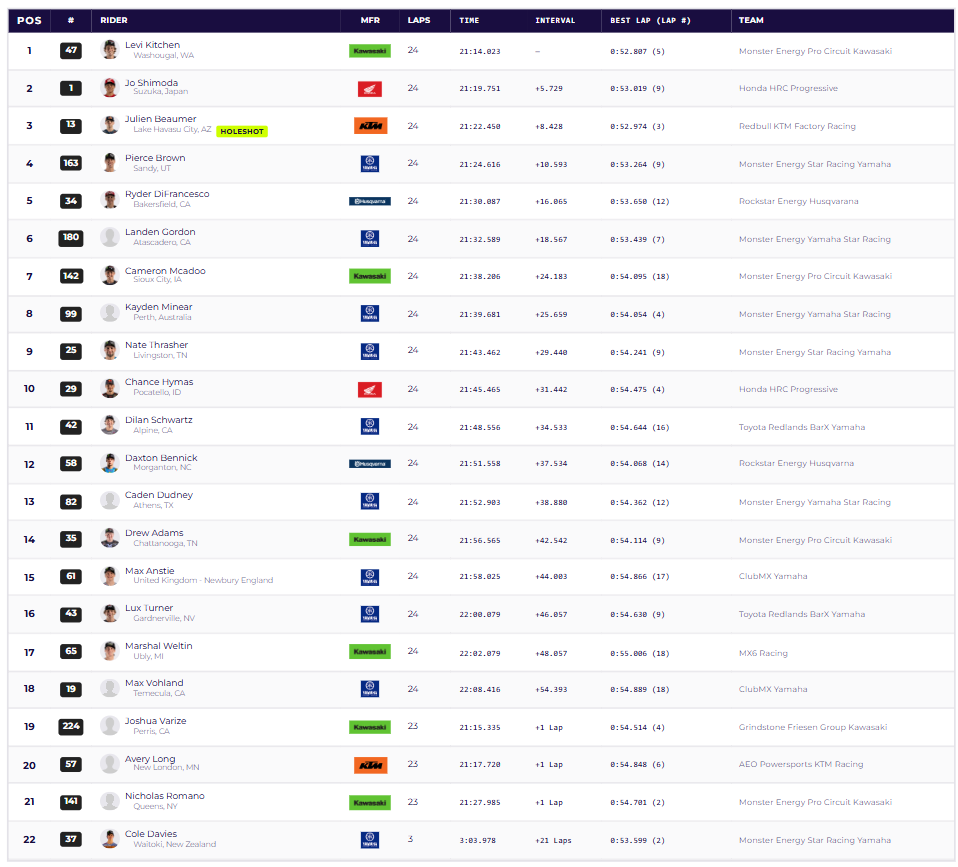Click position 22 in the POS column
Image resolution: width=958 pixels, height=867 pixels.
tap(29, 840)
